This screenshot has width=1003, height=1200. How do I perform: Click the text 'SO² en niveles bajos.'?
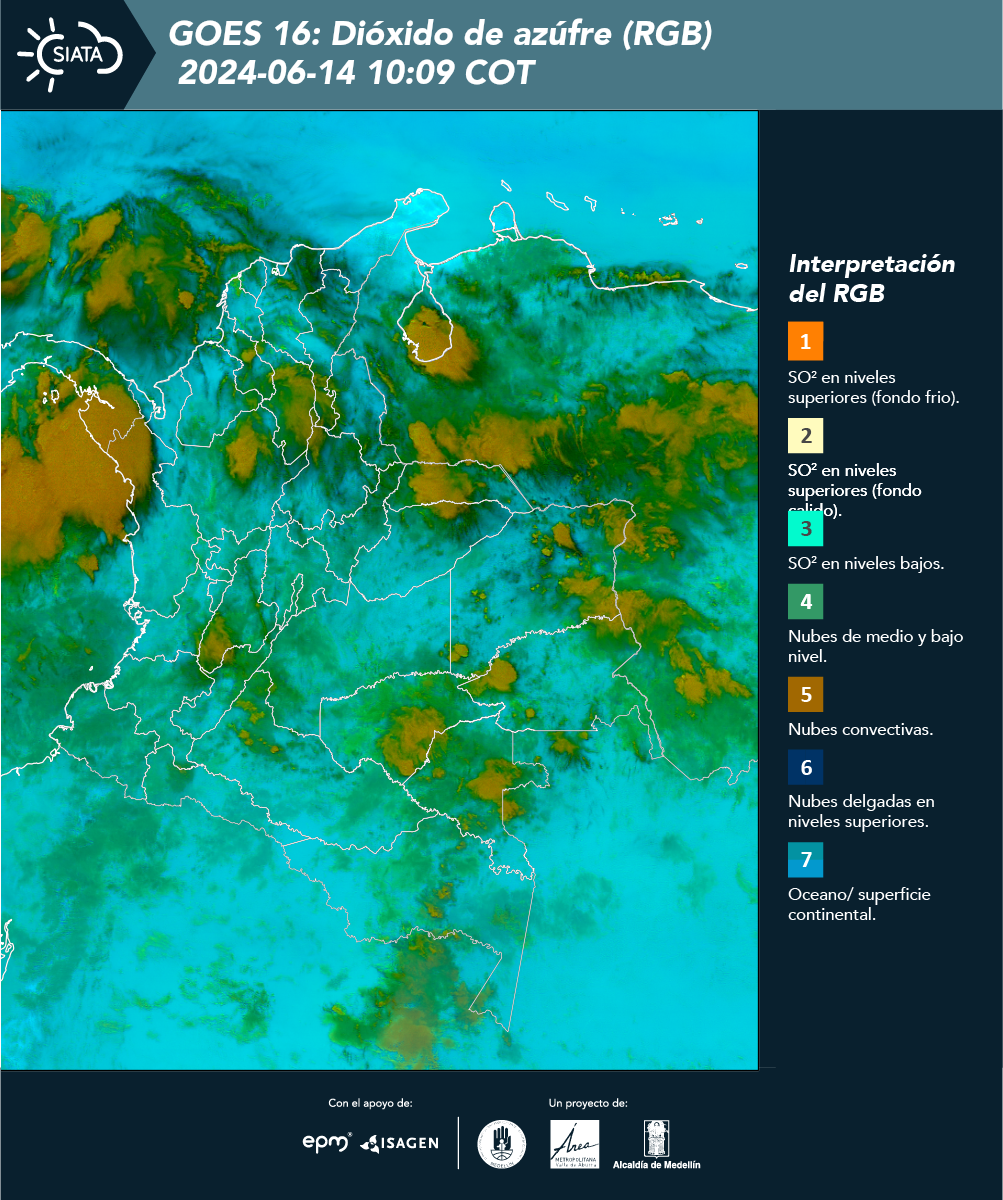pyautogui.click(x=866, y=563)
